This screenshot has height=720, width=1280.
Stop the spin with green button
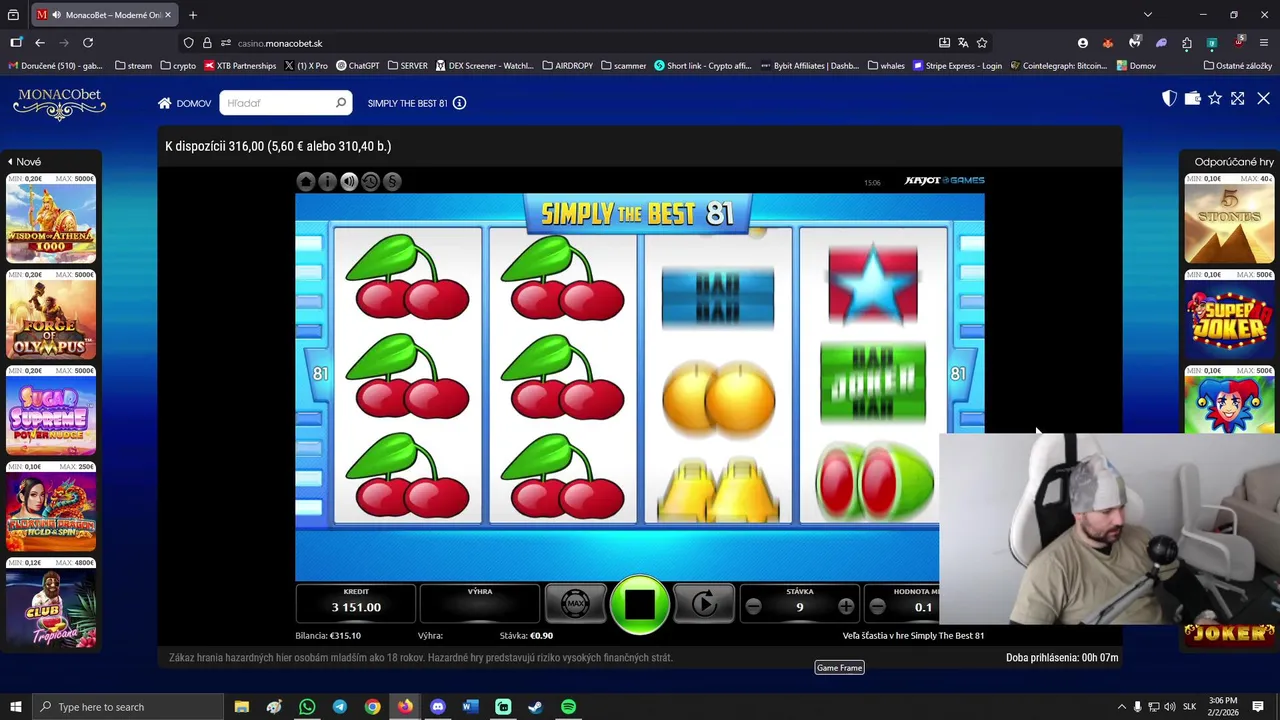coord(640,604)
